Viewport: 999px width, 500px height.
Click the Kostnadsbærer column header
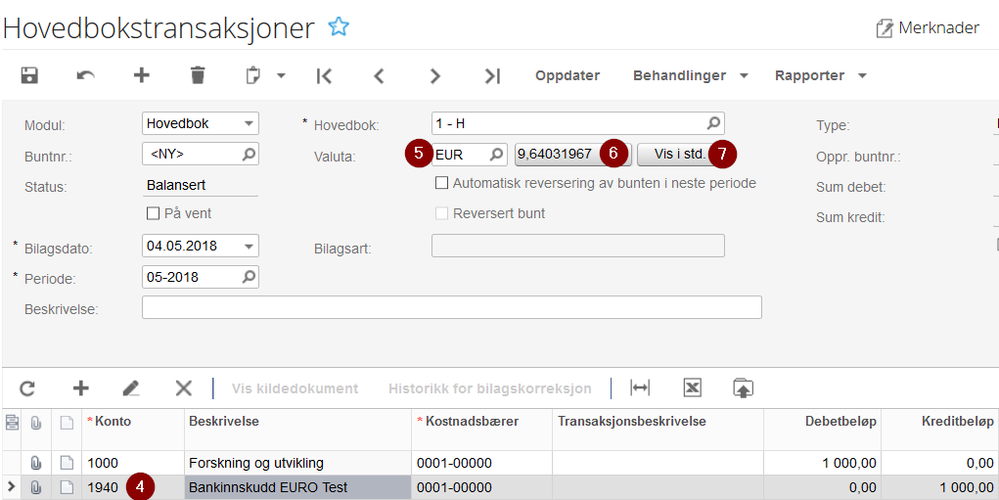pyautogui.click(x=482, y=430)
